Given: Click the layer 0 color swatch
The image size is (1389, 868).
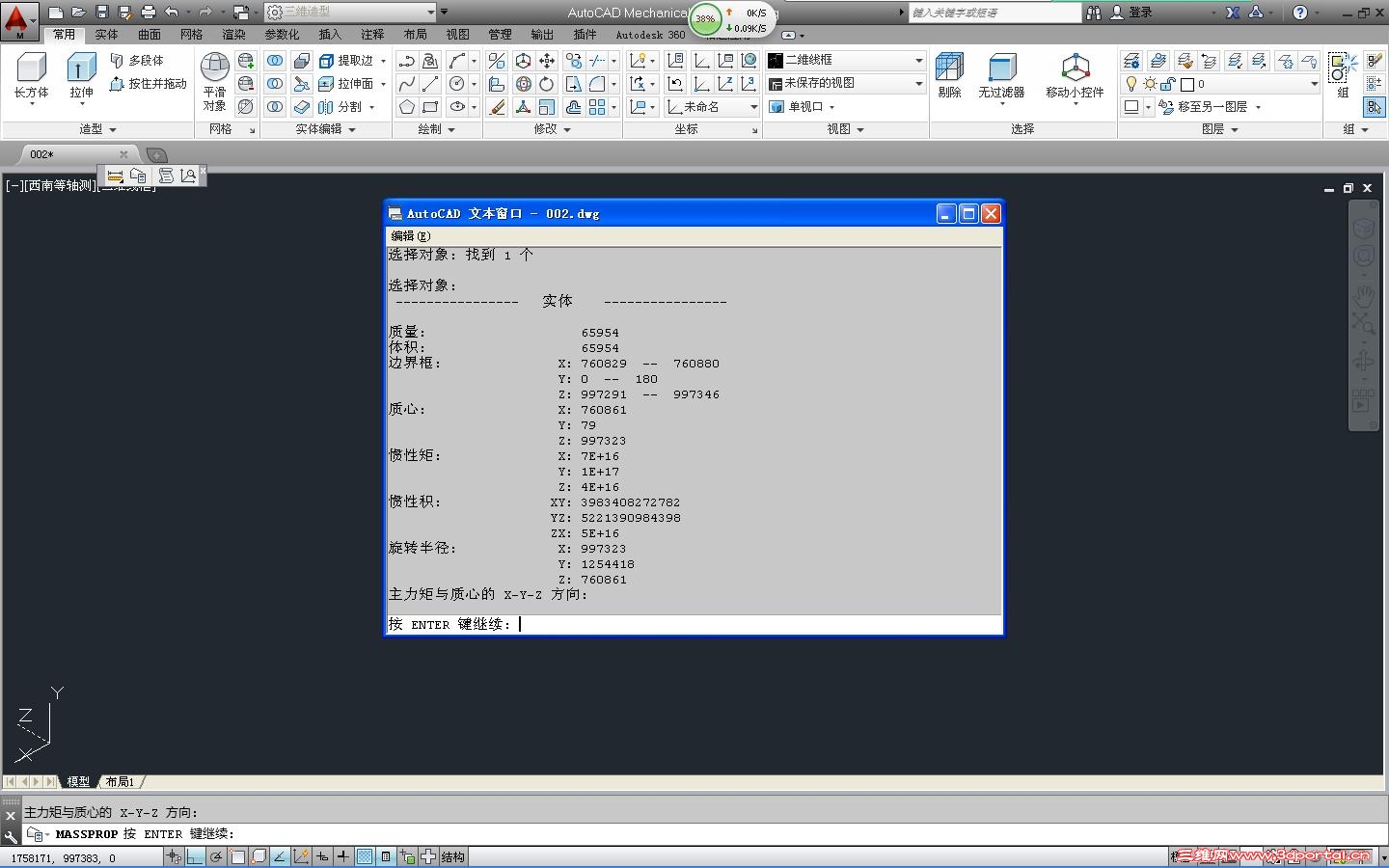Looking at the screenshot, I should point(1187,84).
